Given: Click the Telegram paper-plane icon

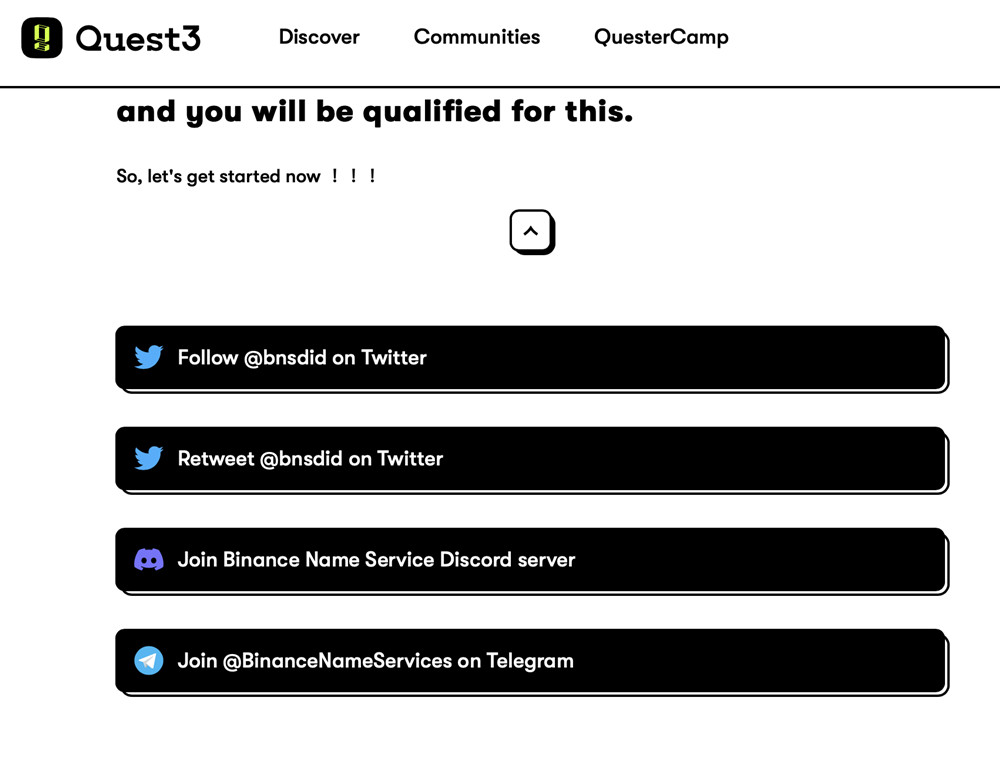Looking at the screenshot, I should point(149,661).
